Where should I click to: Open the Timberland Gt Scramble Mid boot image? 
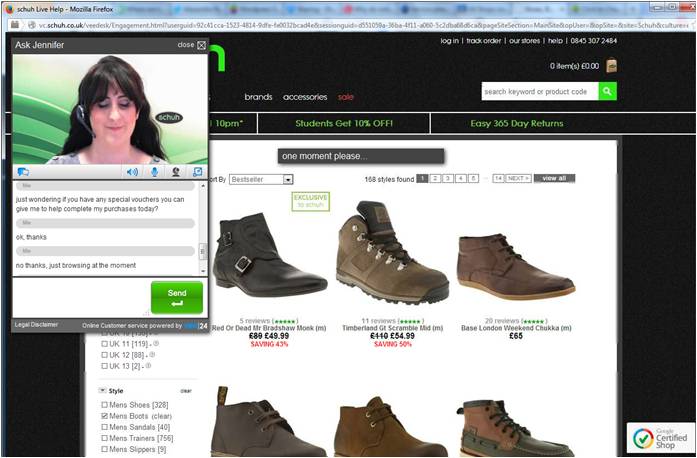[393, 253]
